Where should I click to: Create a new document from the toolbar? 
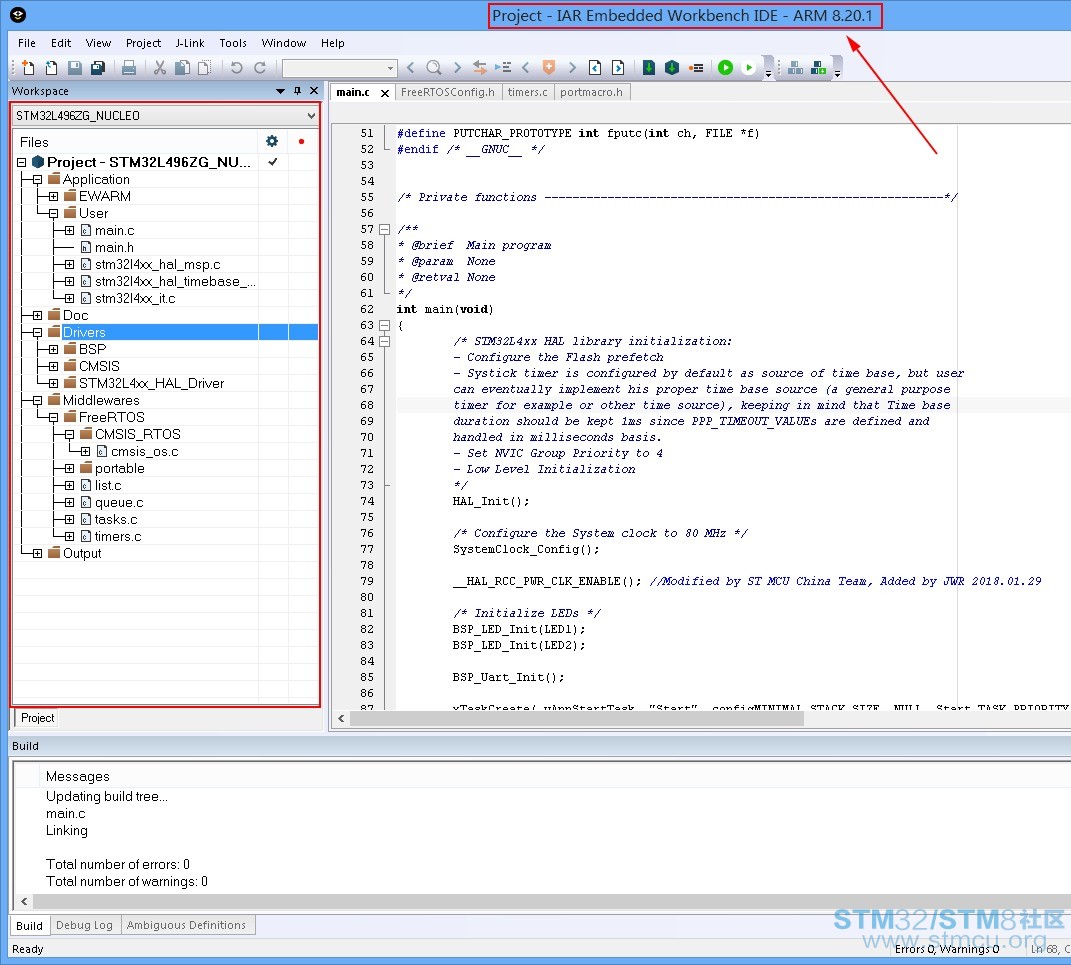(x=28, y=68)
